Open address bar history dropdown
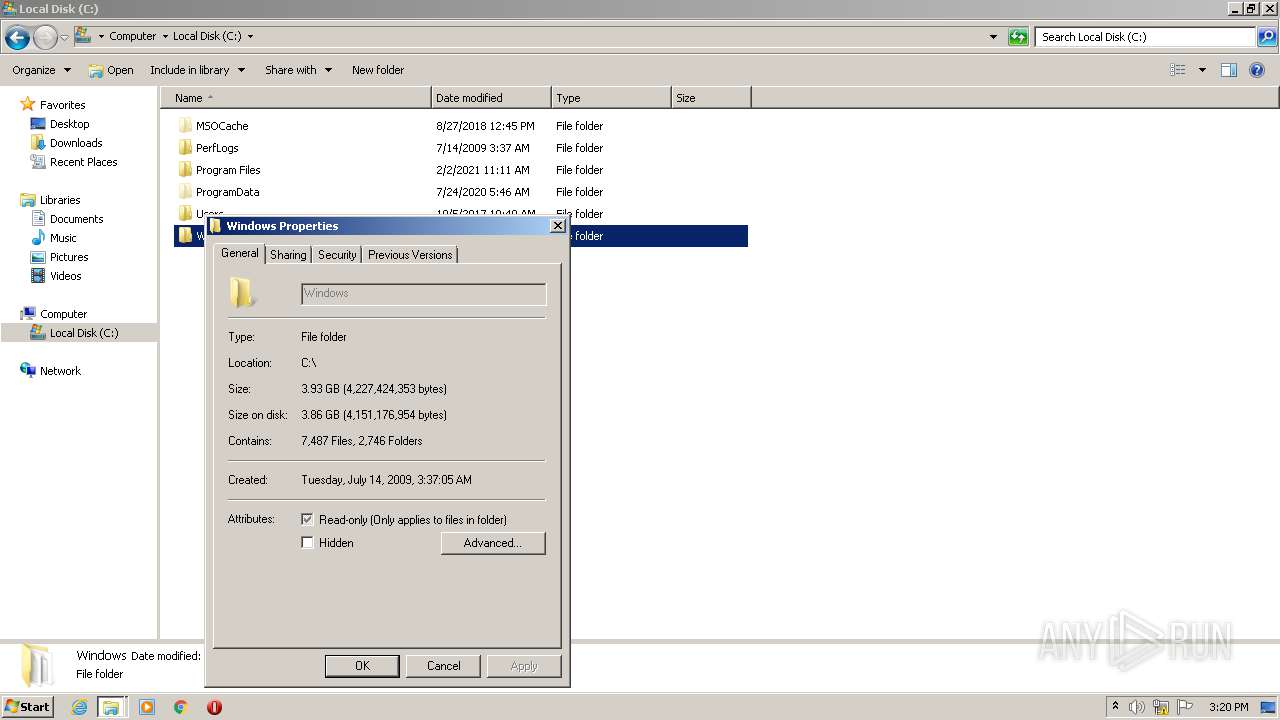1280x720 pixels. coord(993,37)
